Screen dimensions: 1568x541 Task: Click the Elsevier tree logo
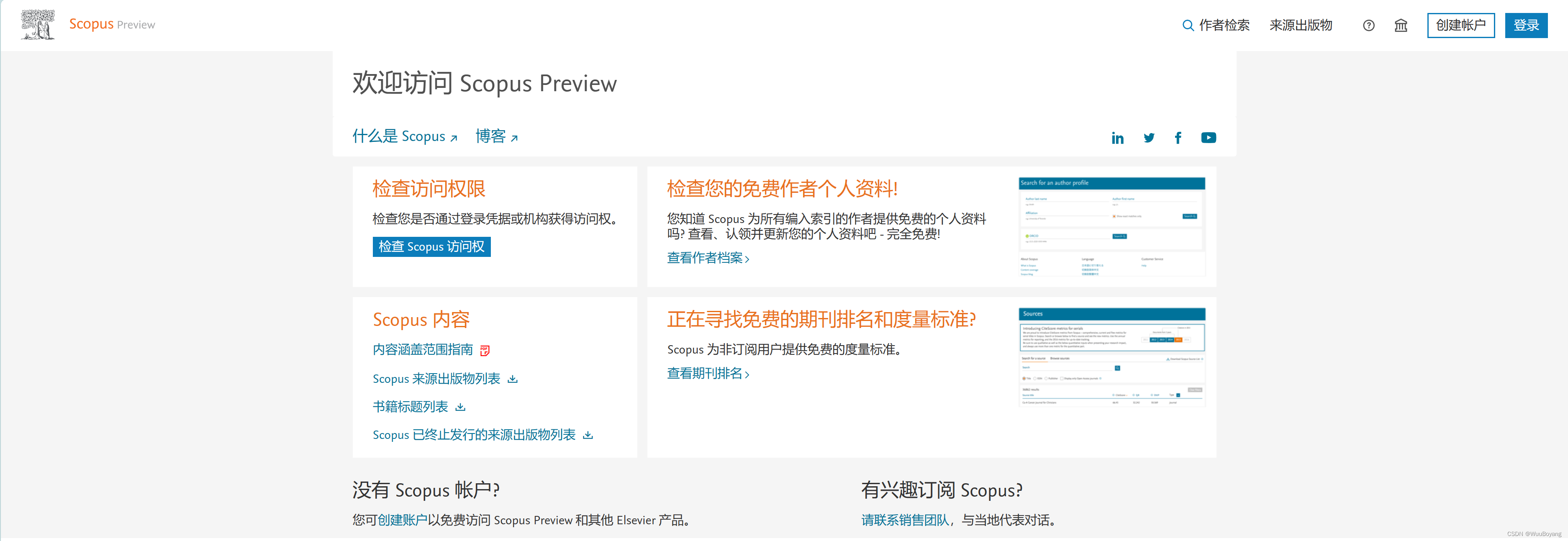click(38, 24)
